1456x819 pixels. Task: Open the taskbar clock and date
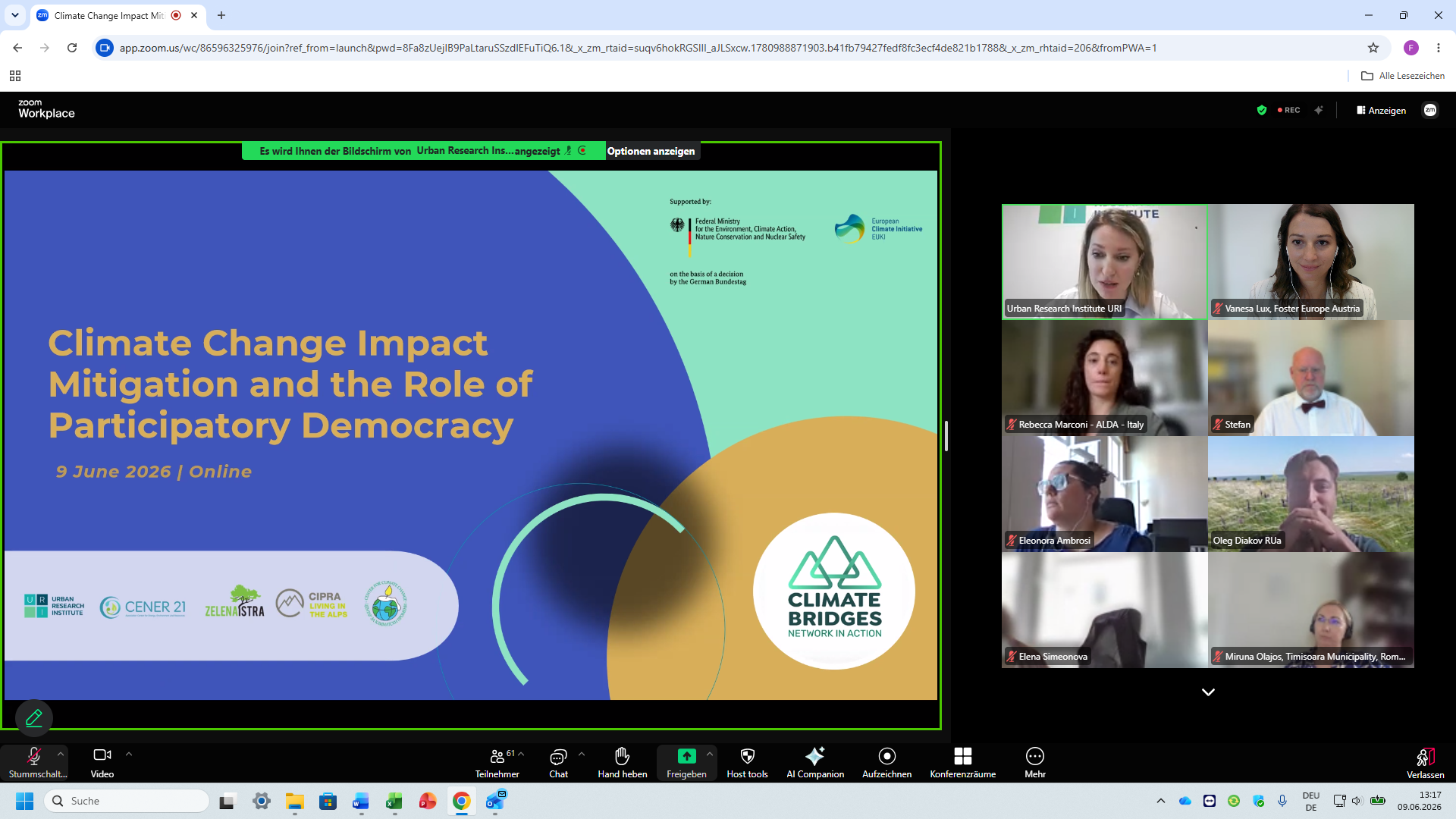pos(1420,801)
